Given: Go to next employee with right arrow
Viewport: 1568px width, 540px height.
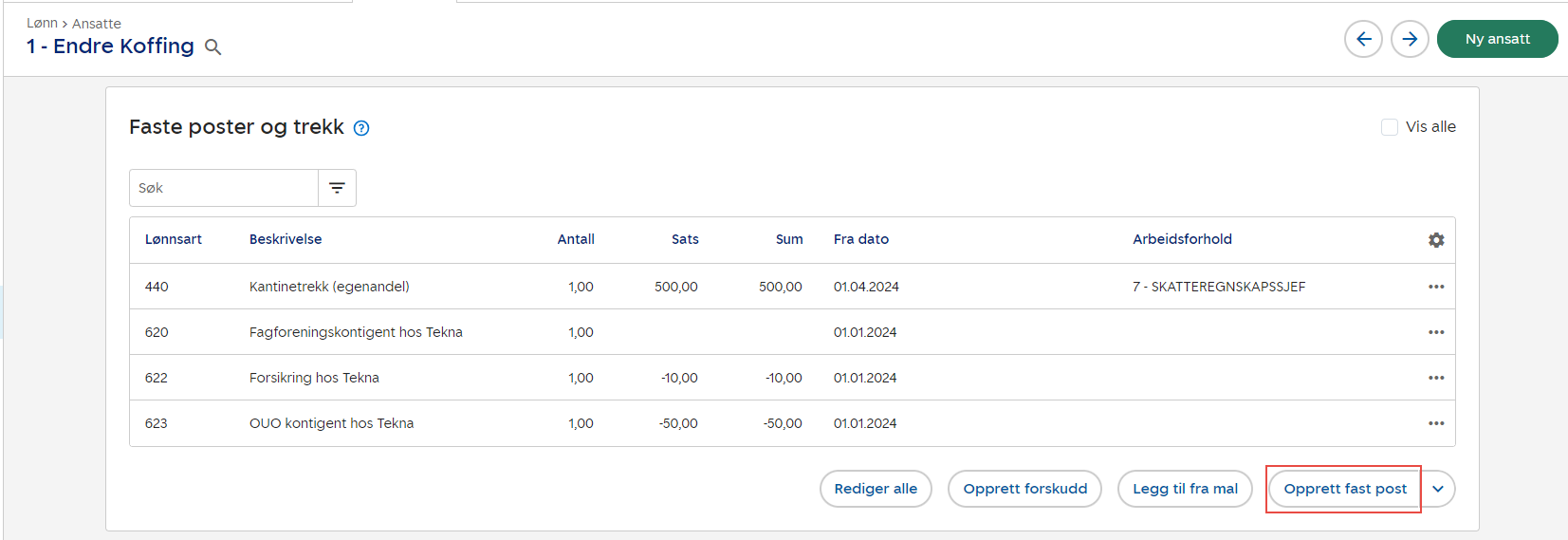Looking at the screenshot, I should [x=1410, y=39].
